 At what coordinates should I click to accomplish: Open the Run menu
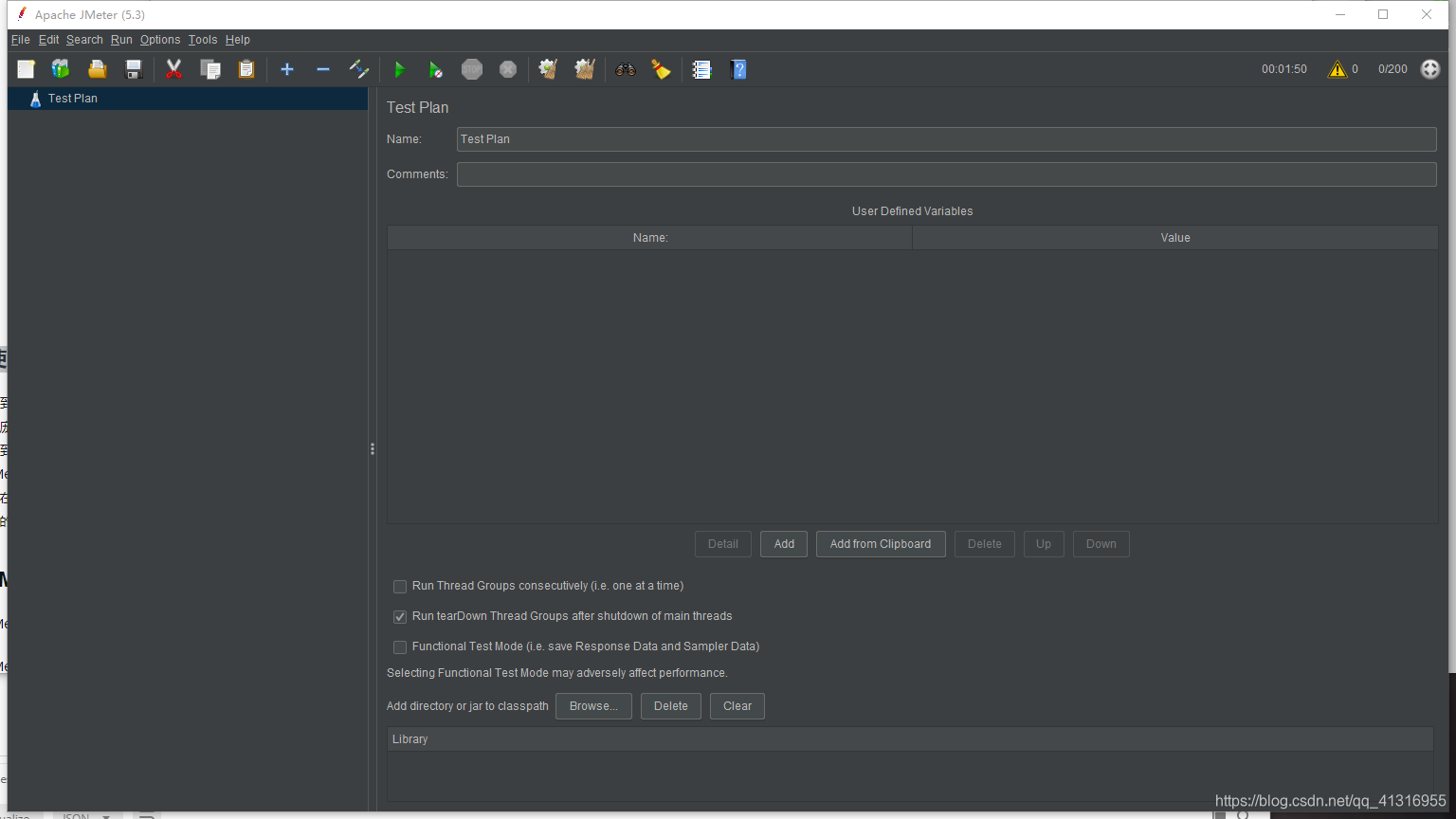tap(121, 40)
